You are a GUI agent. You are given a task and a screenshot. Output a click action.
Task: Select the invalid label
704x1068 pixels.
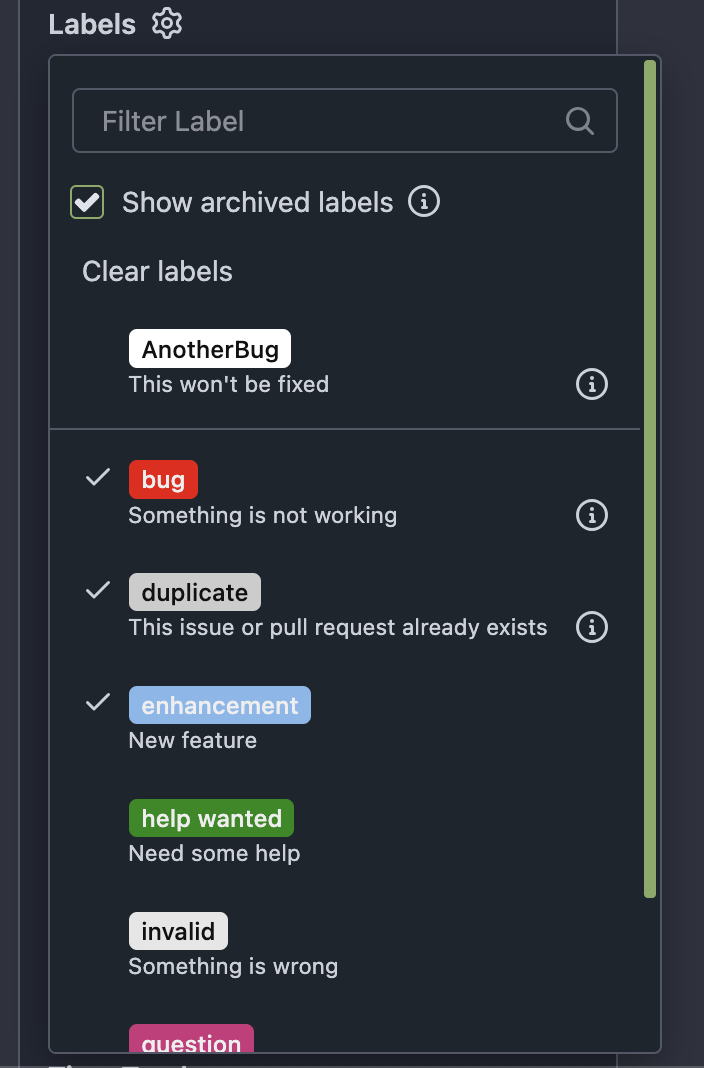345,946
